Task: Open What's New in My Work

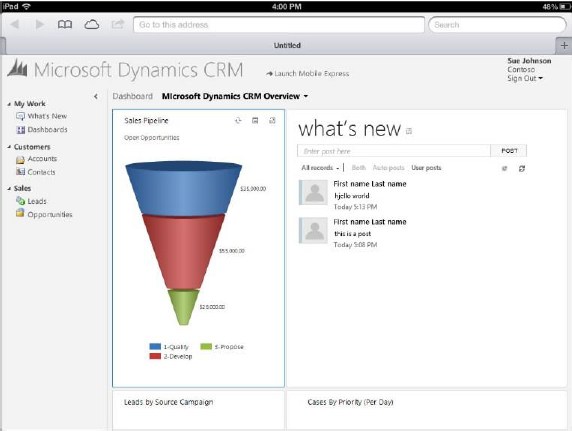Action: [x=47, y=116]
